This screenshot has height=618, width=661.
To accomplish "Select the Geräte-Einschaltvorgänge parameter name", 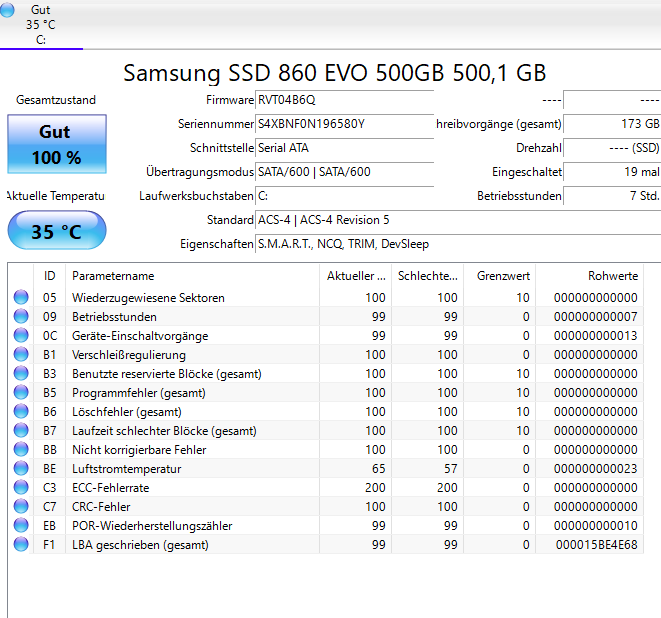I will tap(140, 336).
